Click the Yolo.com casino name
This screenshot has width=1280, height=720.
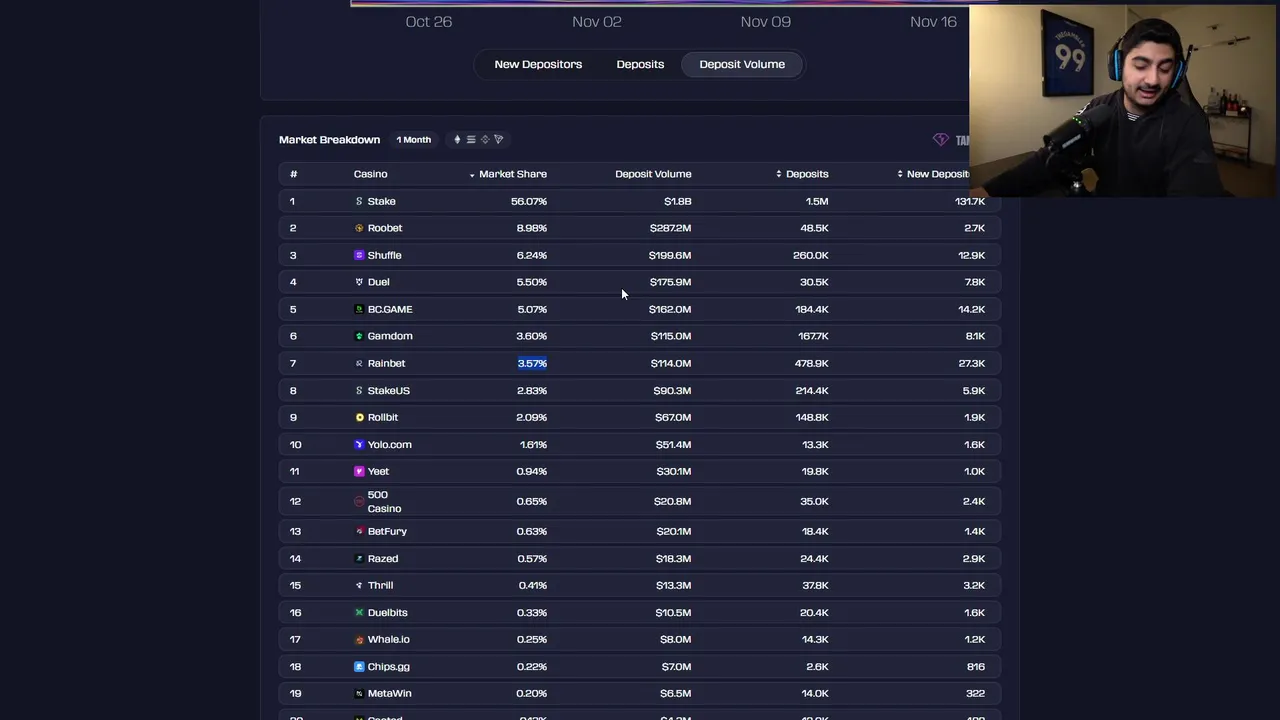389,444
